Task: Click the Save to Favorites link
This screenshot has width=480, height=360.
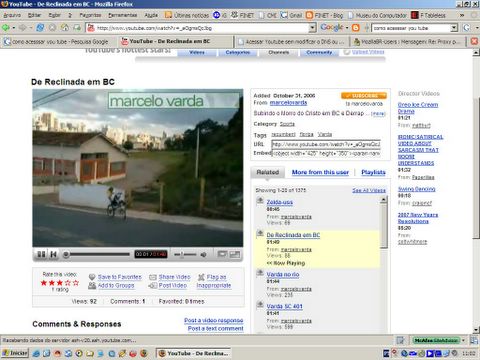Action: tap(120, 277)
